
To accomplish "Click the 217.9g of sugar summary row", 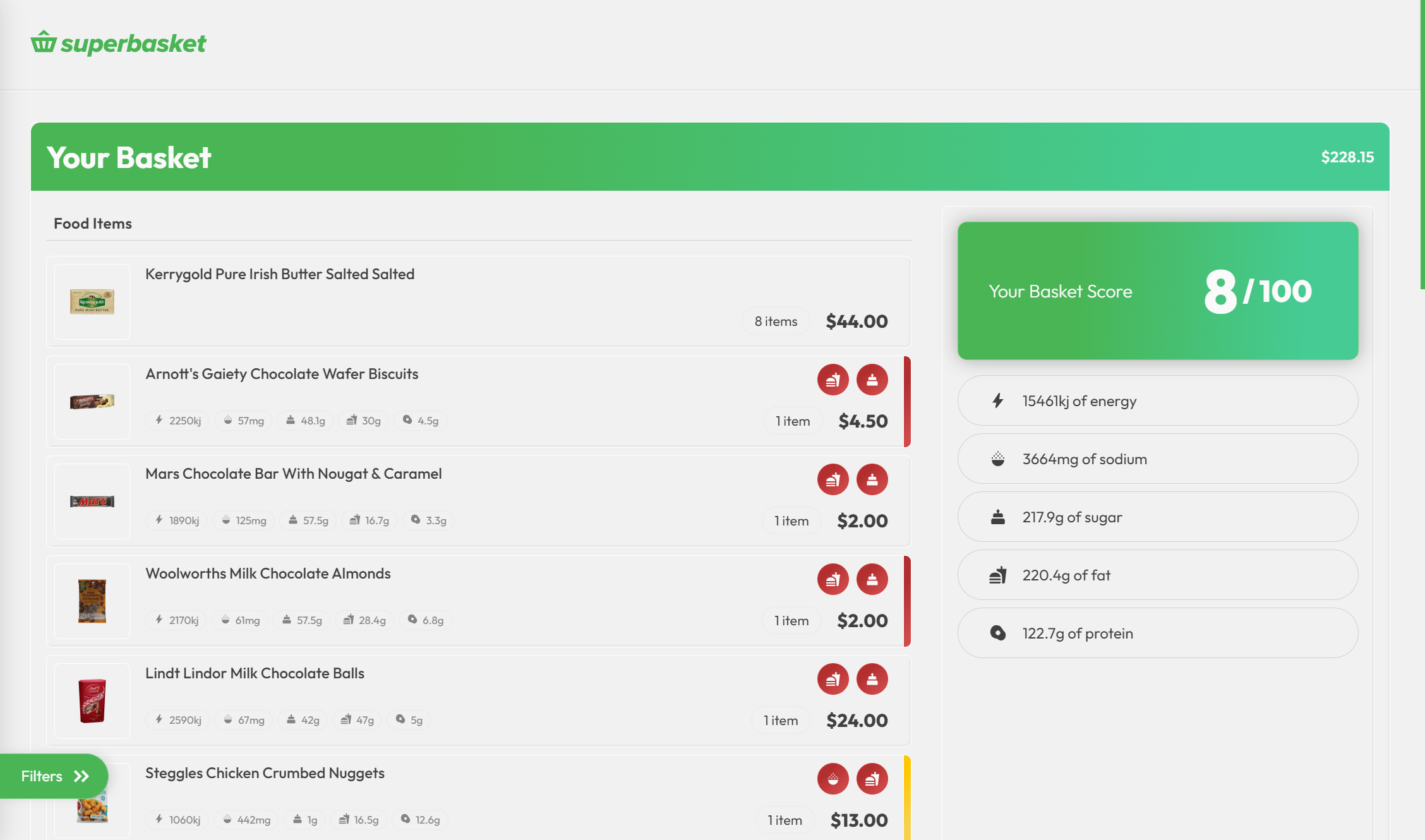I will tap(1157, 517).
